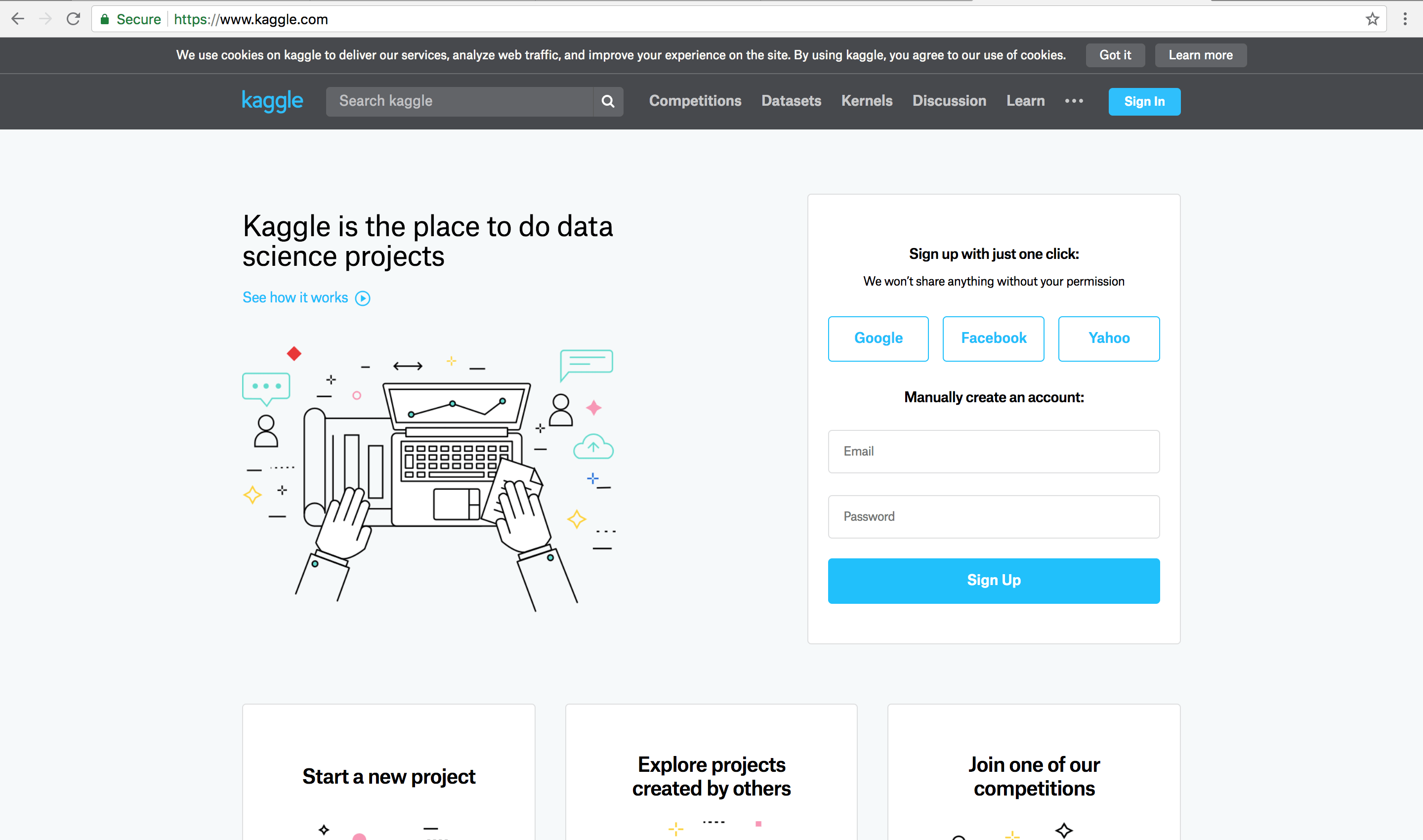The height and width of the screenshot is (840, 1423).
Task: Open the Start a new project card
Action: [x=388, y=772]
